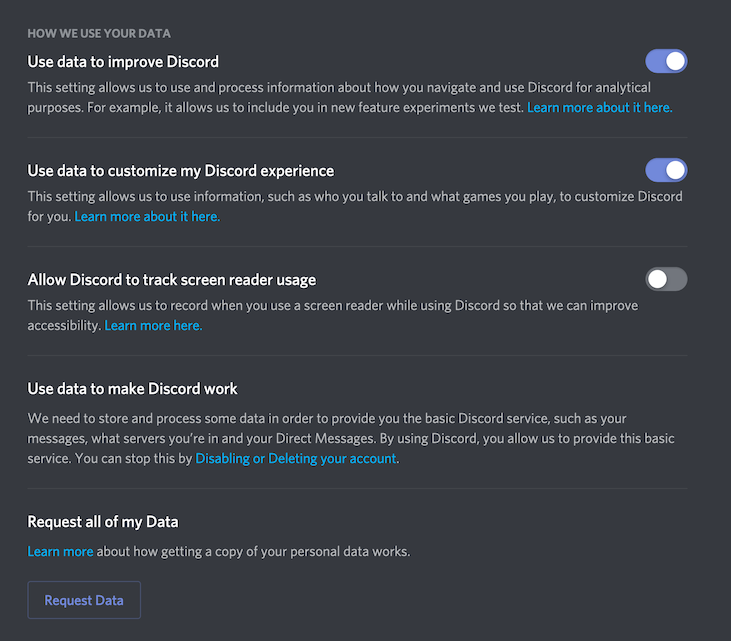Viewport: 731px width, 641px height.
Task: Open Learn more link under customize Discord experience
Action: click(147, 216)
